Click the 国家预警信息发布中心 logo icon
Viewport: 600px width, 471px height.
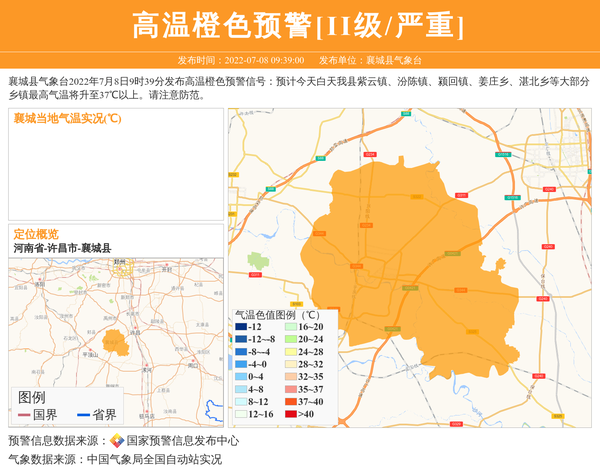pyautogui.click(x=117, y=441)
